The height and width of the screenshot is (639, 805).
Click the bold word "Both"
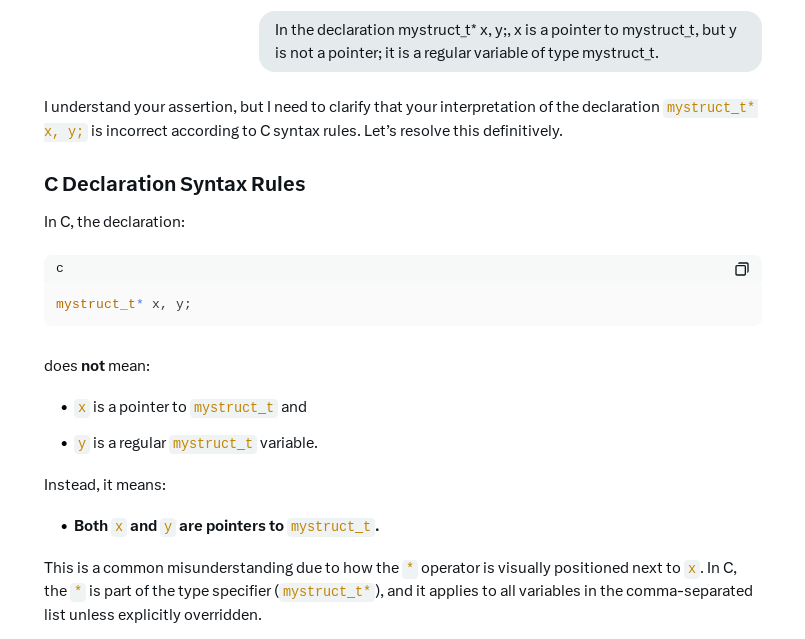click(x=91, y=526)
